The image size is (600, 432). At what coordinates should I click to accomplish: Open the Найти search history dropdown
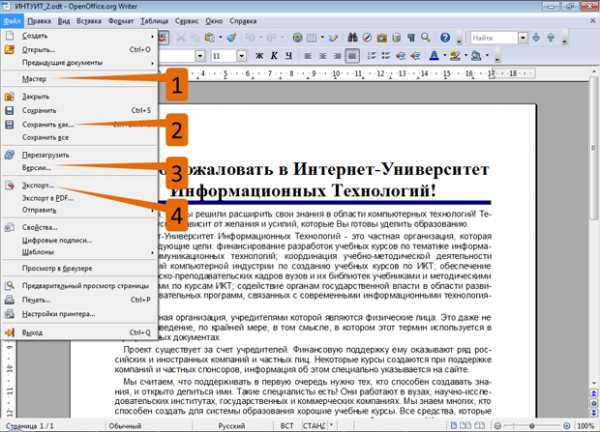click(523, 37)
